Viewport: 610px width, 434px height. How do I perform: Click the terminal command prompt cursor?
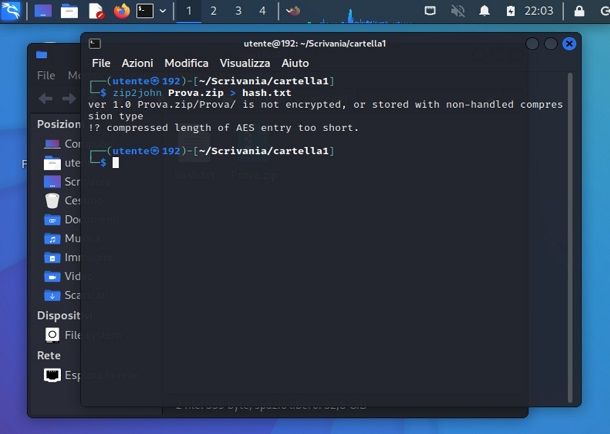click(116, 163)
